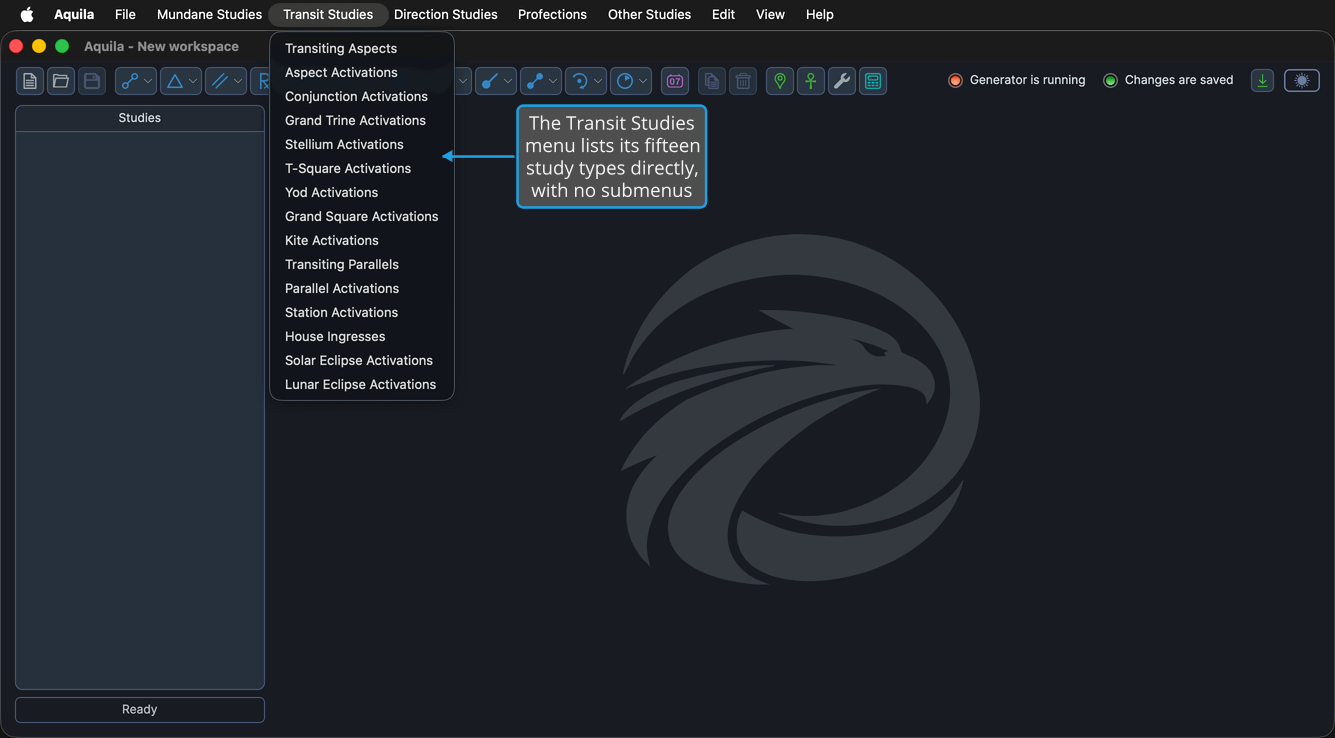1335x738 pixels.
Task: Click the save floppy disk icon
Action: click(92, 81)
